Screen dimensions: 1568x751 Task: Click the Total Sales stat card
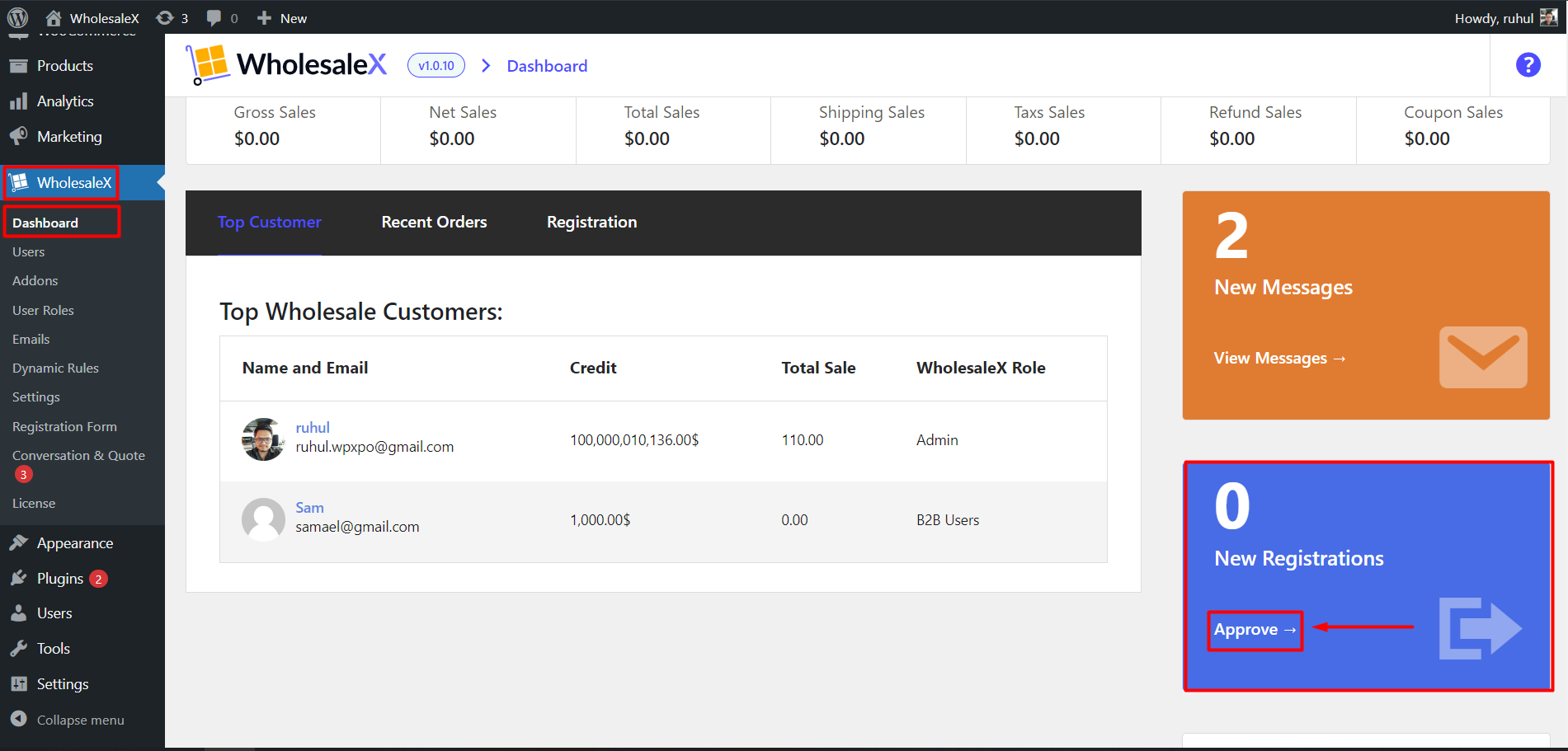[x=673, y=130]
